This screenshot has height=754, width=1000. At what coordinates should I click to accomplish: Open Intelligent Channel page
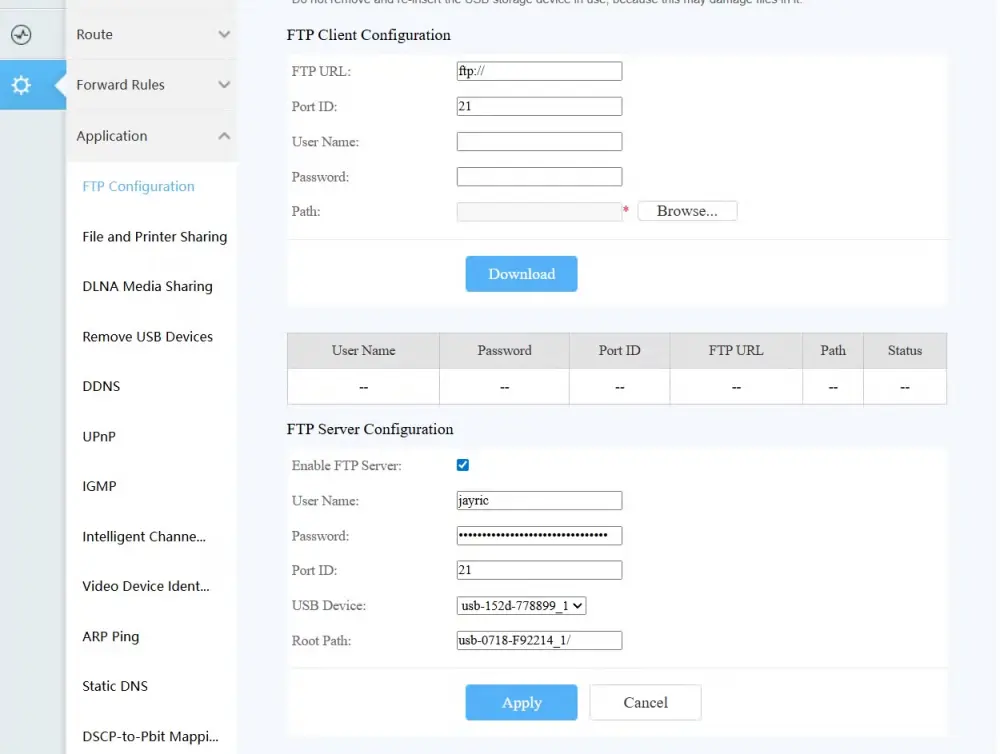(x=144, y=536)
